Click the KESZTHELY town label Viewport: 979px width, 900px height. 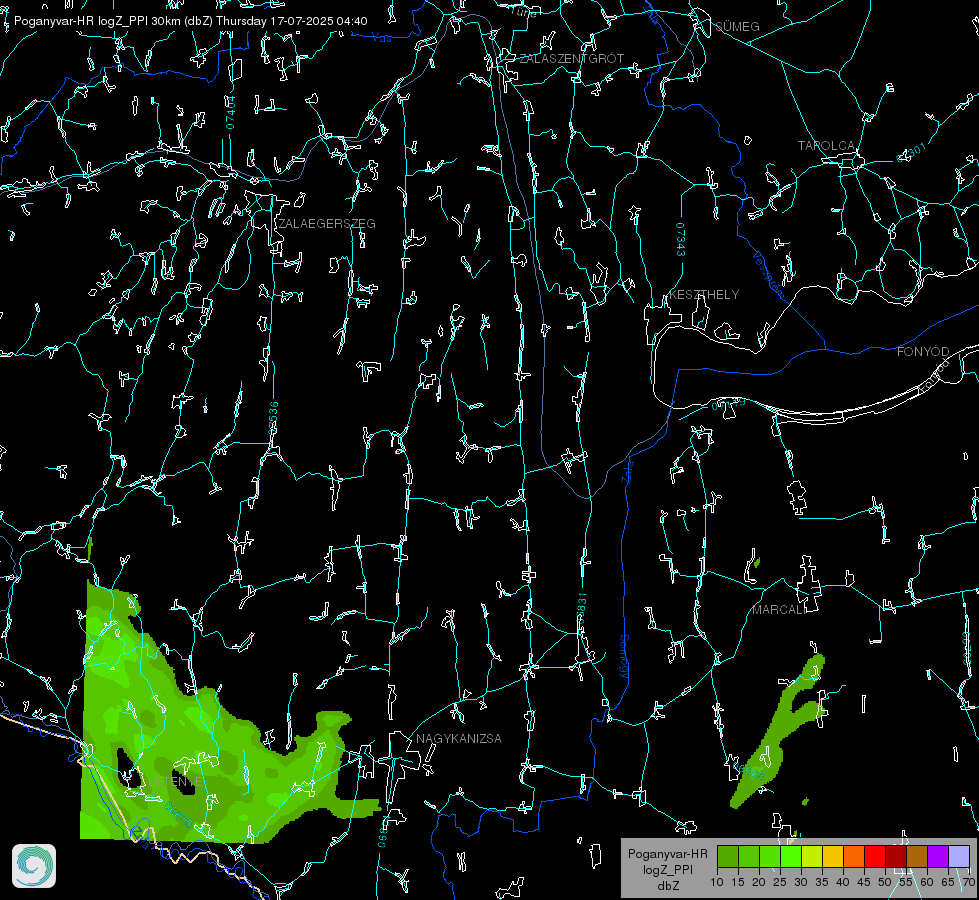(704, 295)
